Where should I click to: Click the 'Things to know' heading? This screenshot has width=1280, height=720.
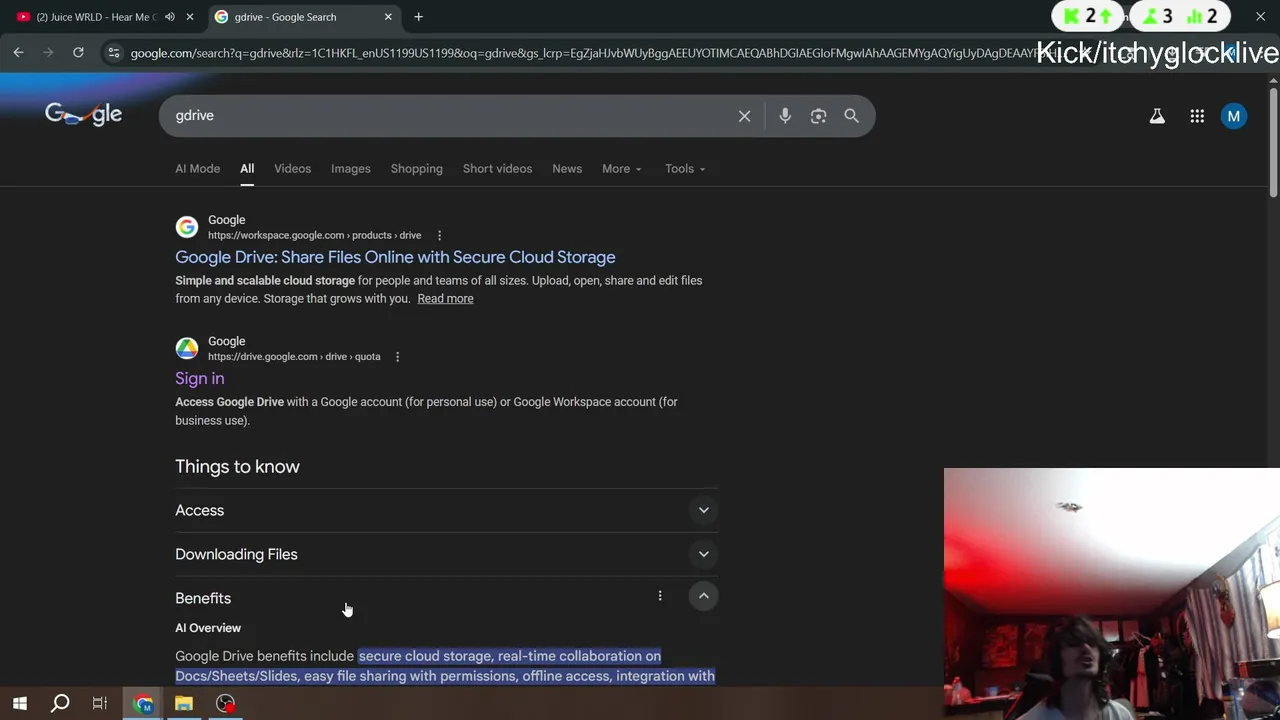pos(237,467)
